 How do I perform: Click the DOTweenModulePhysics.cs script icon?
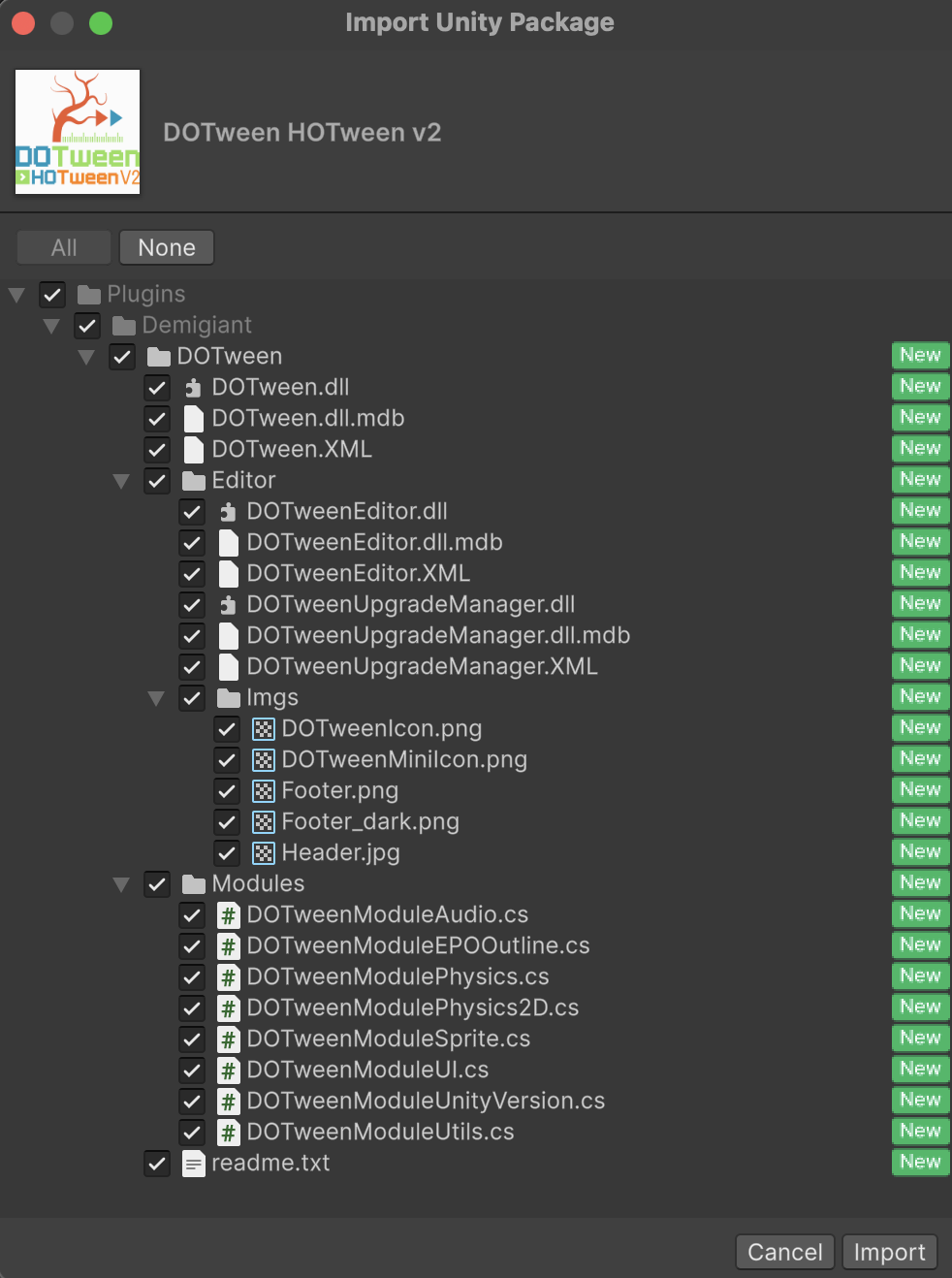point(229,976)
